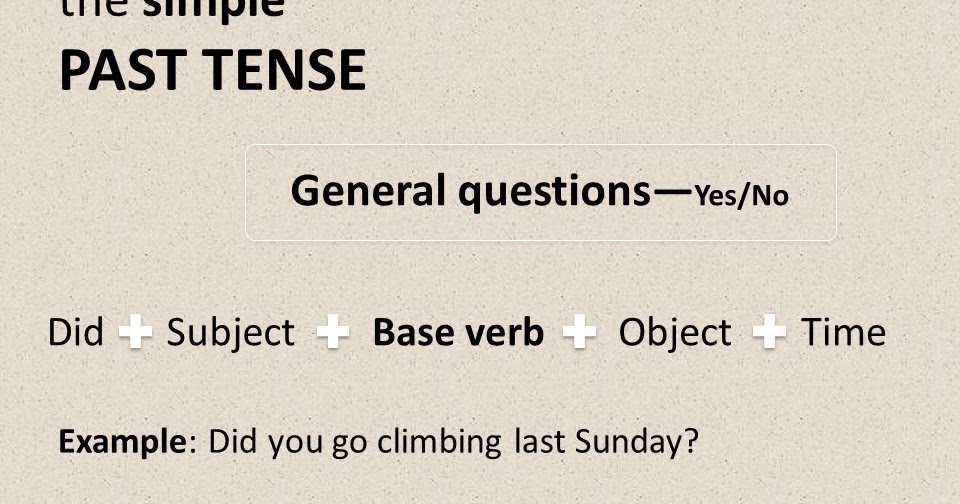The width and height of the screenshot is (960, 504).
Task: Click the bold Base verb text
Action: [458, 332]
